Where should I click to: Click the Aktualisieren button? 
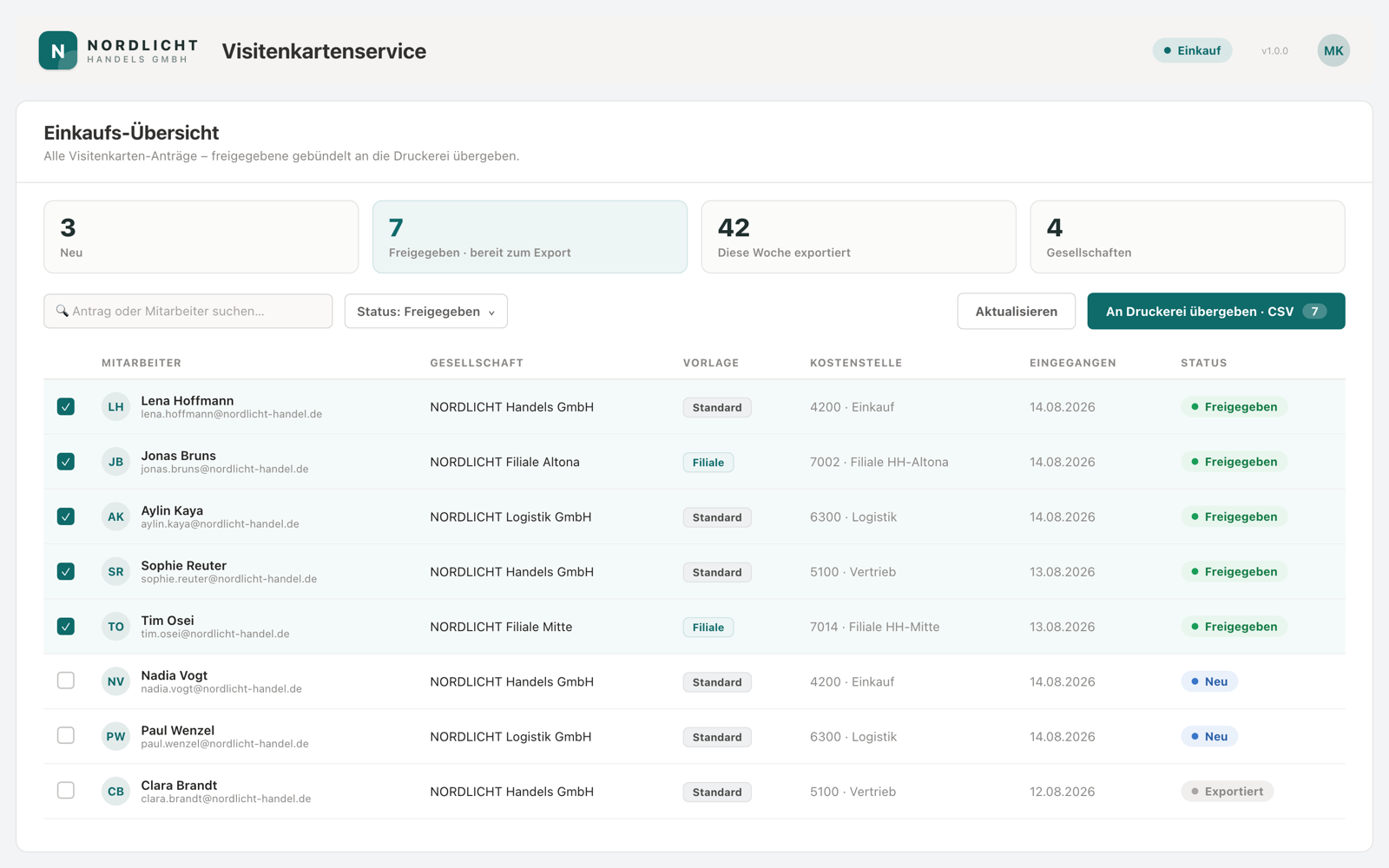pos(1017,311)
